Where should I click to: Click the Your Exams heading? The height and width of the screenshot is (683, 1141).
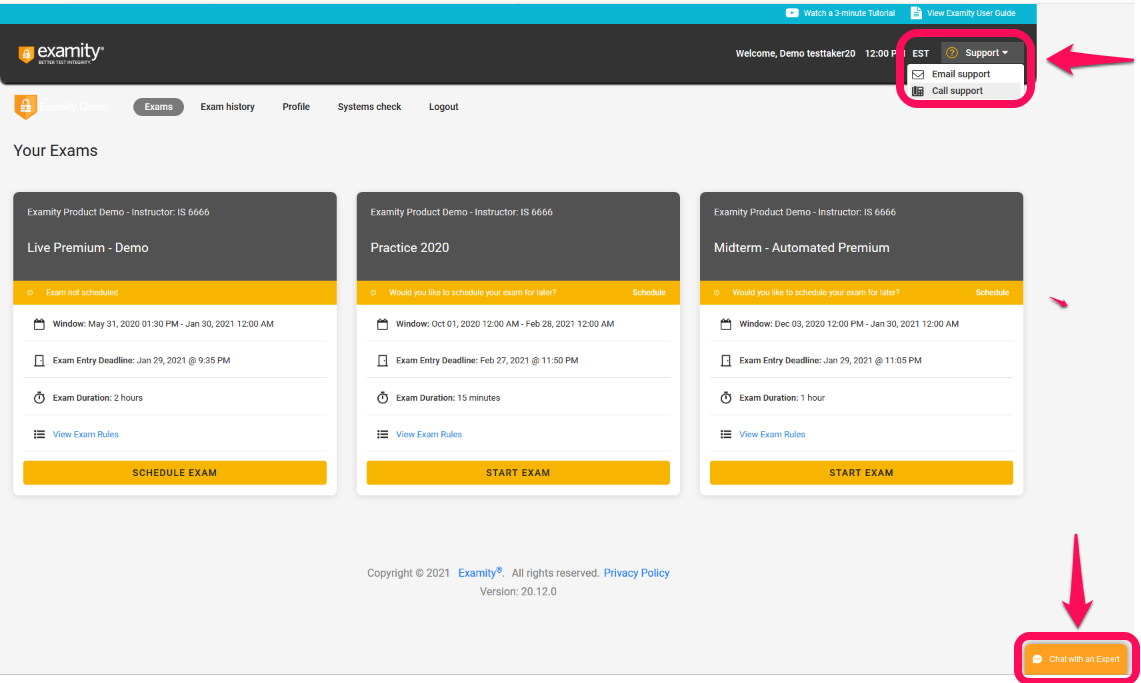pyautogui.click(x=55, y=151)
